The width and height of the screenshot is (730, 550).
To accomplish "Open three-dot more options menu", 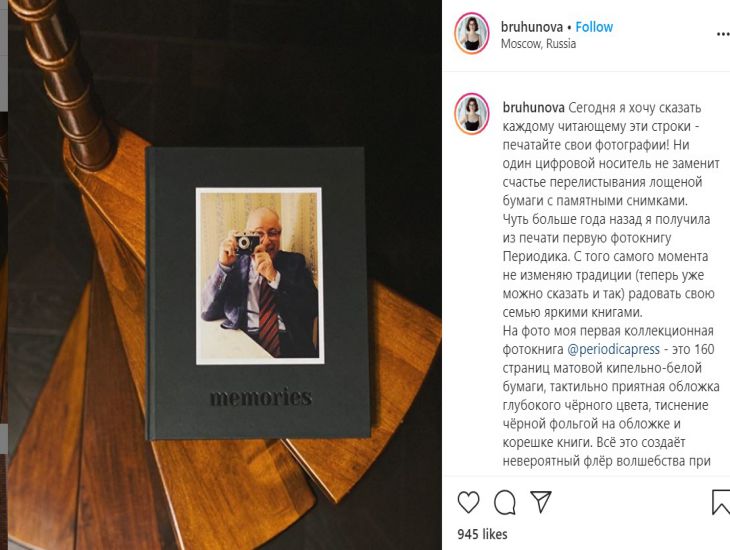I will (723, 34).
